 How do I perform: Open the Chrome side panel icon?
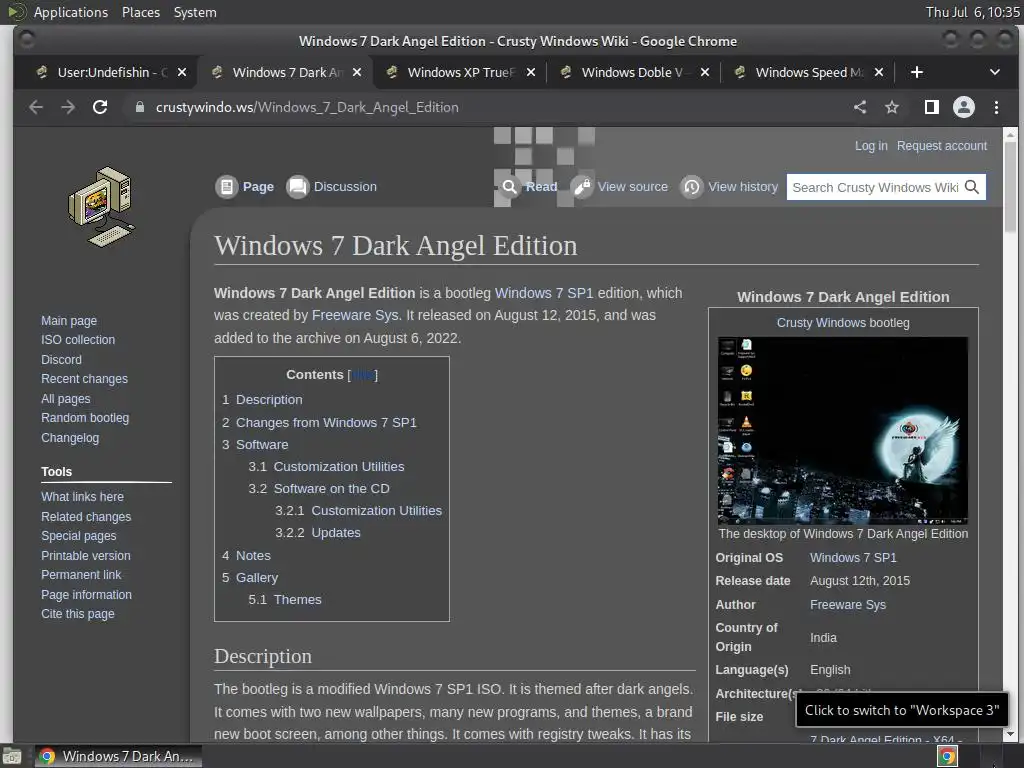pos(931,107)
